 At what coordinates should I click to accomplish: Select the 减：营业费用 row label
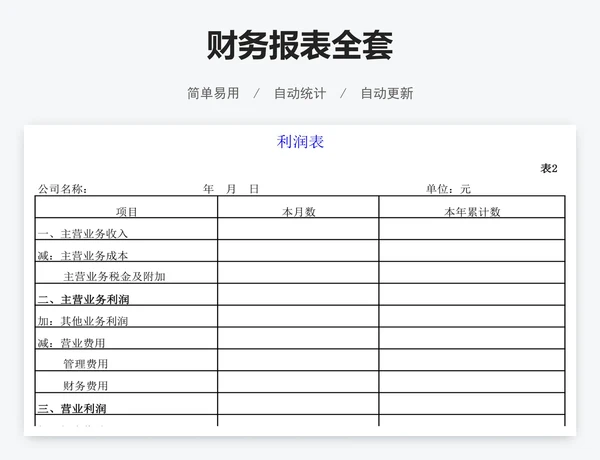71,343
